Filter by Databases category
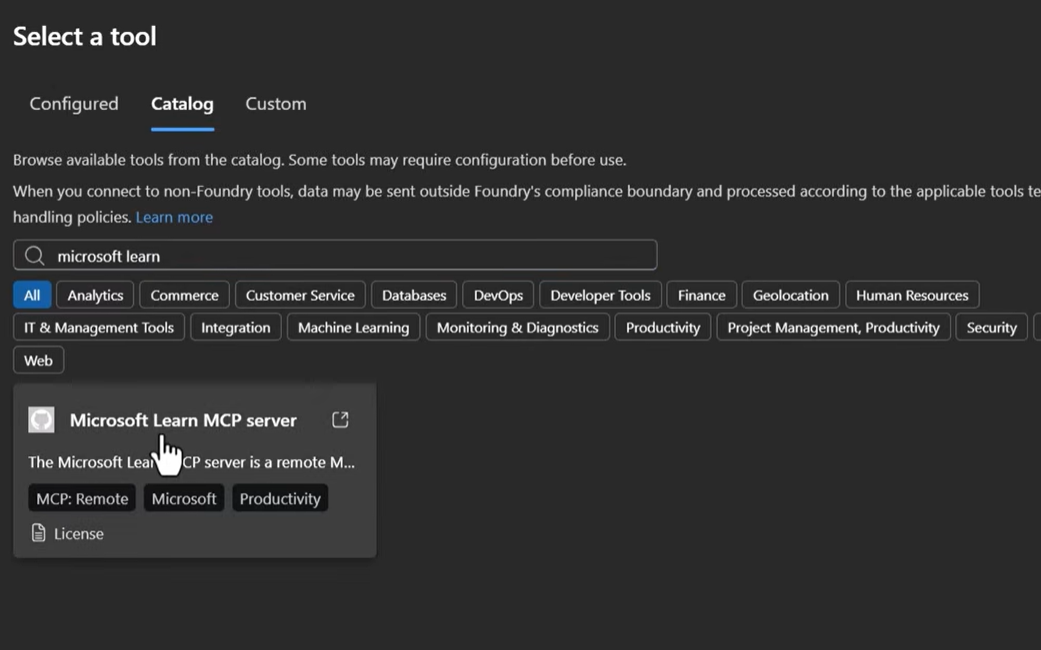 coord(414,295)
